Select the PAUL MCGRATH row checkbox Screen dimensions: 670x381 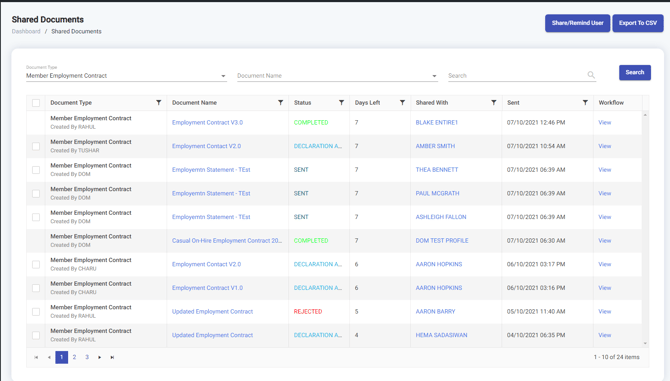[x=36, y=193]
